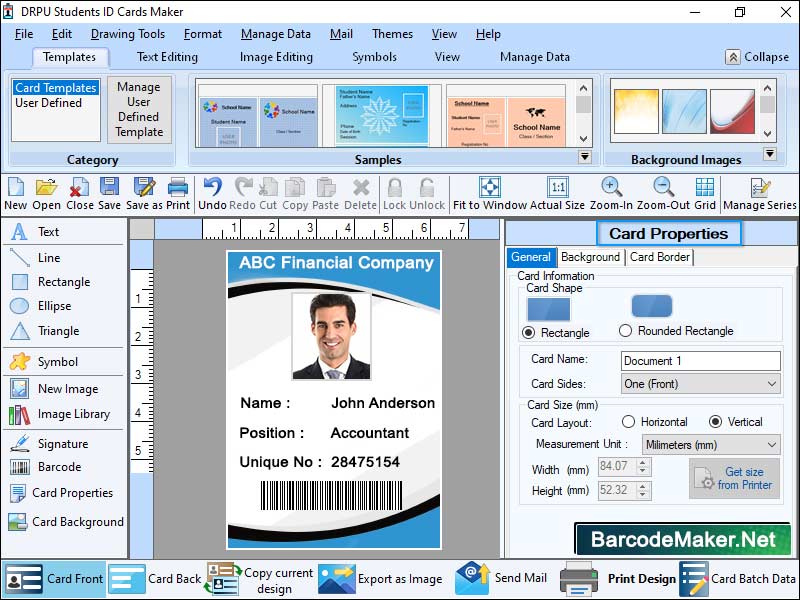
Task: Click the Export as Image icon
Action: [380, 579]
